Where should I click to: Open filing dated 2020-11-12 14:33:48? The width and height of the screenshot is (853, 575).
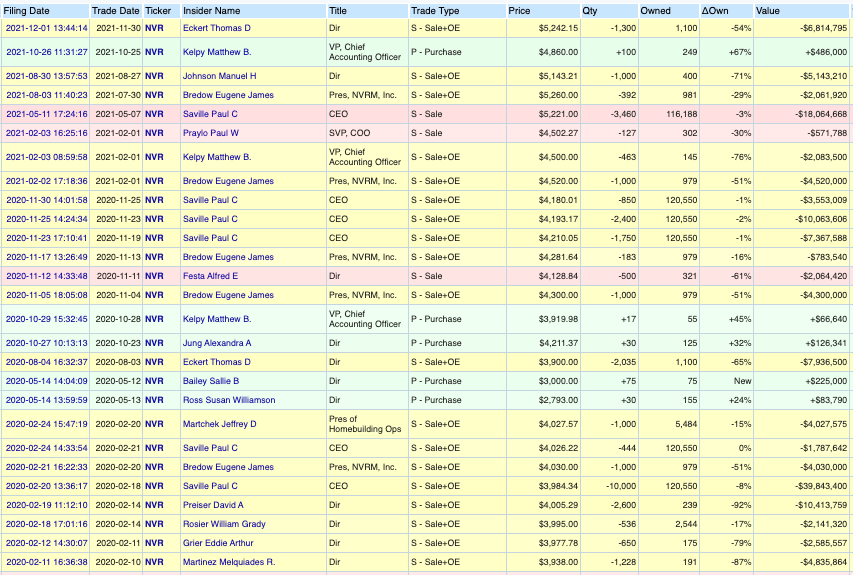[47, 276]
